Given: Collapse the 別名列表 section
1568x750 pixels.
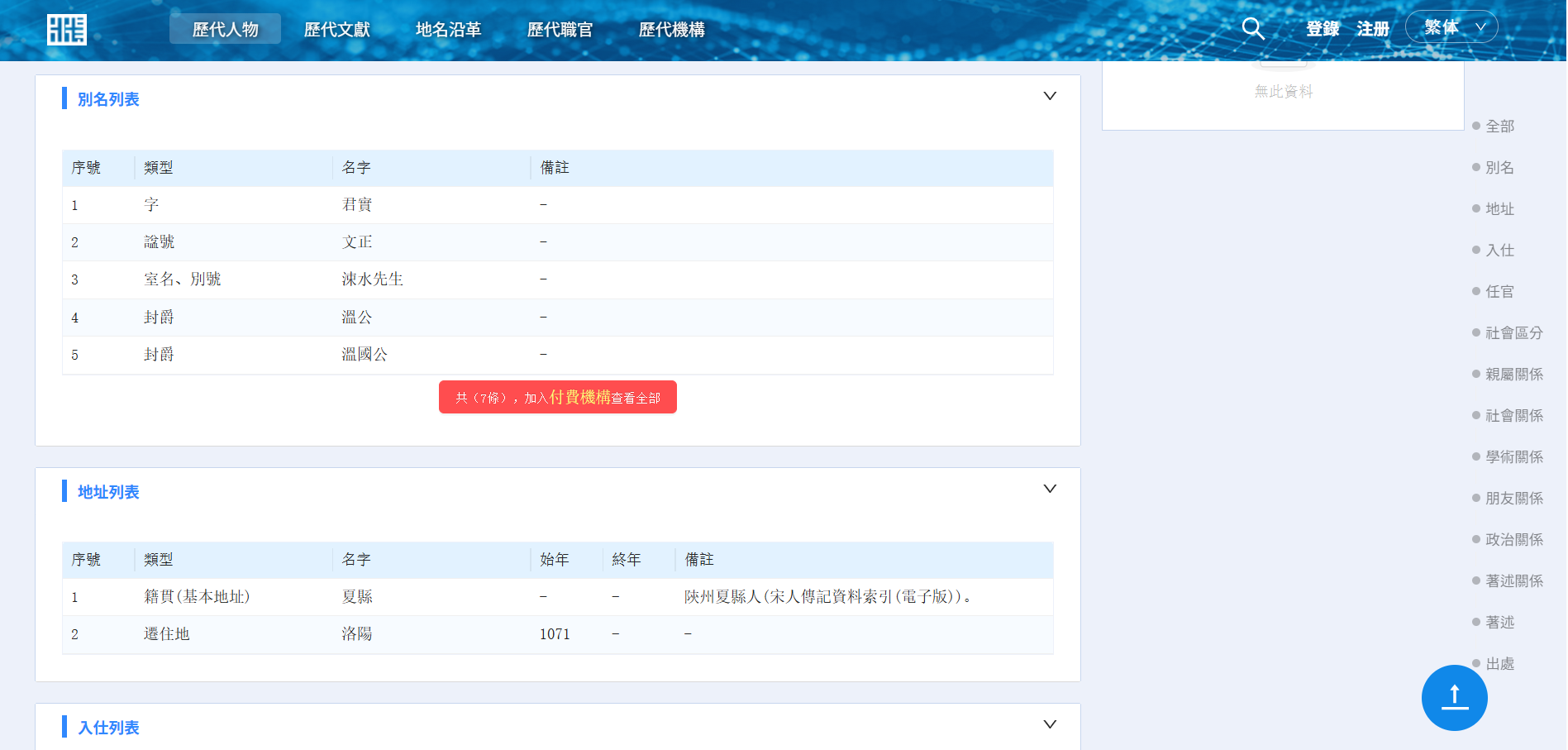Looking at the screenshot, I should (1050, 96).
